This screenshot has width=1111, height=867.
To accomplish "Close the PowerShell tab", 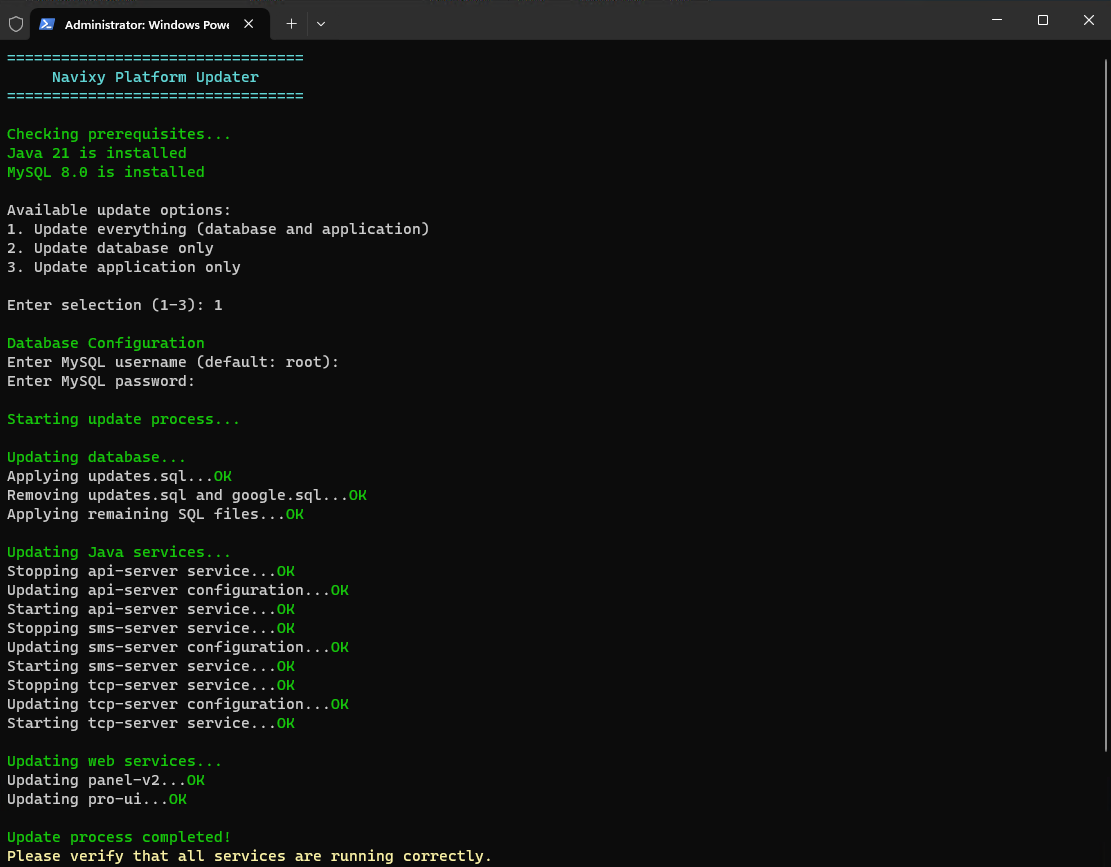I will (249, 23).
